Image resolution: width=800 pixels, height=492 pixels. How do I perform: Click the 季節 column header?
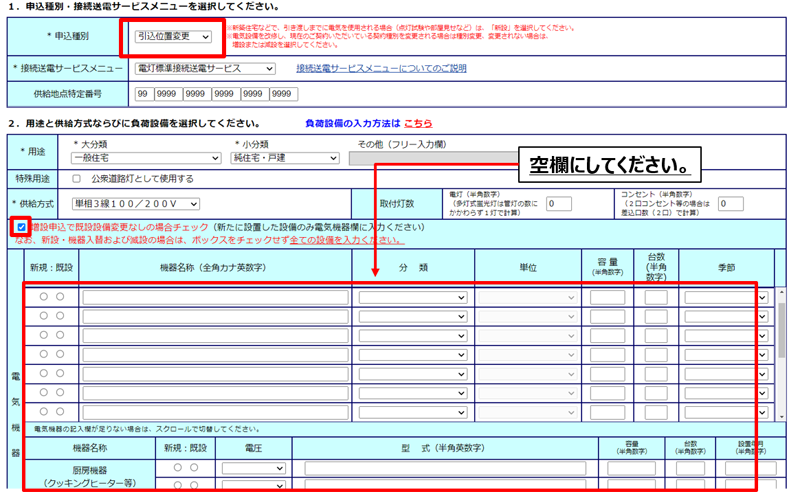pyautogui.click(x=726, y=267)
